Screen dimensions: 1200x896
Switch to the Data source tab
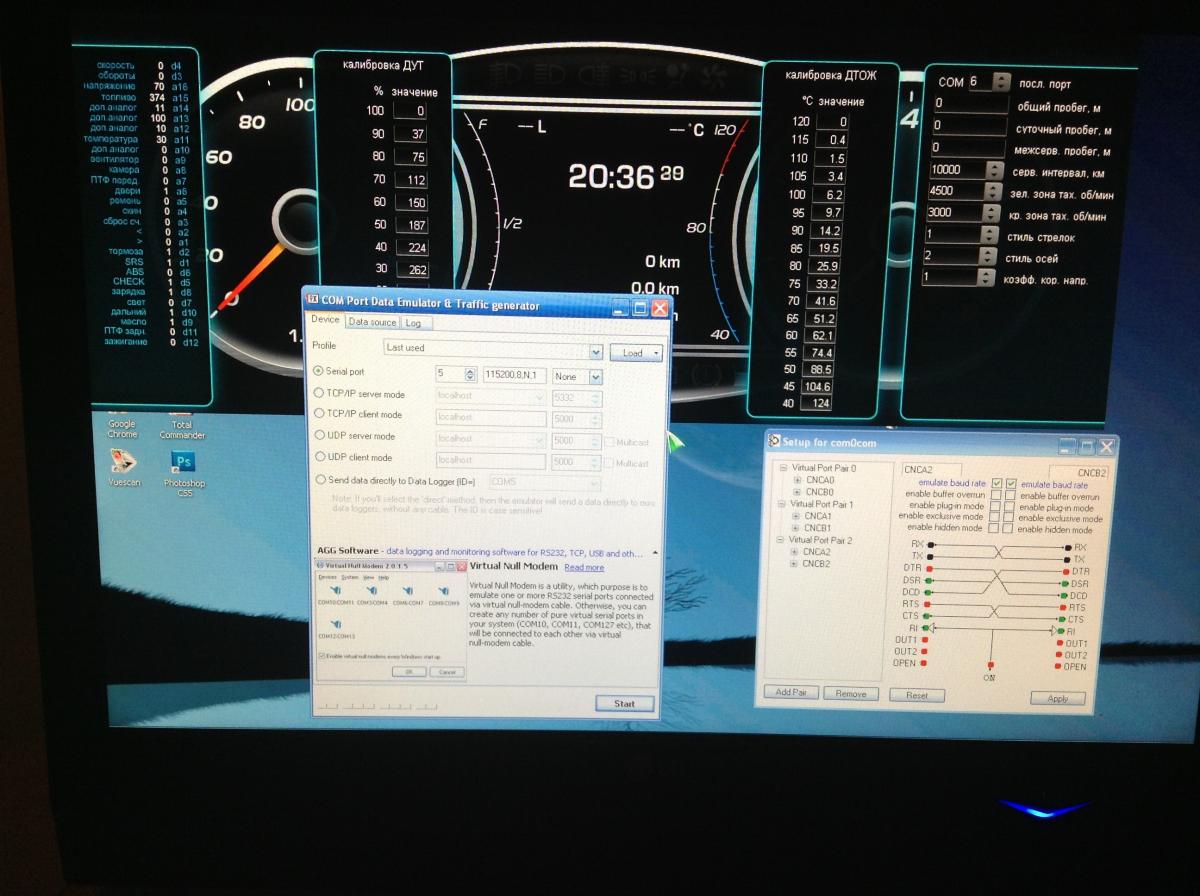(372, 322)
